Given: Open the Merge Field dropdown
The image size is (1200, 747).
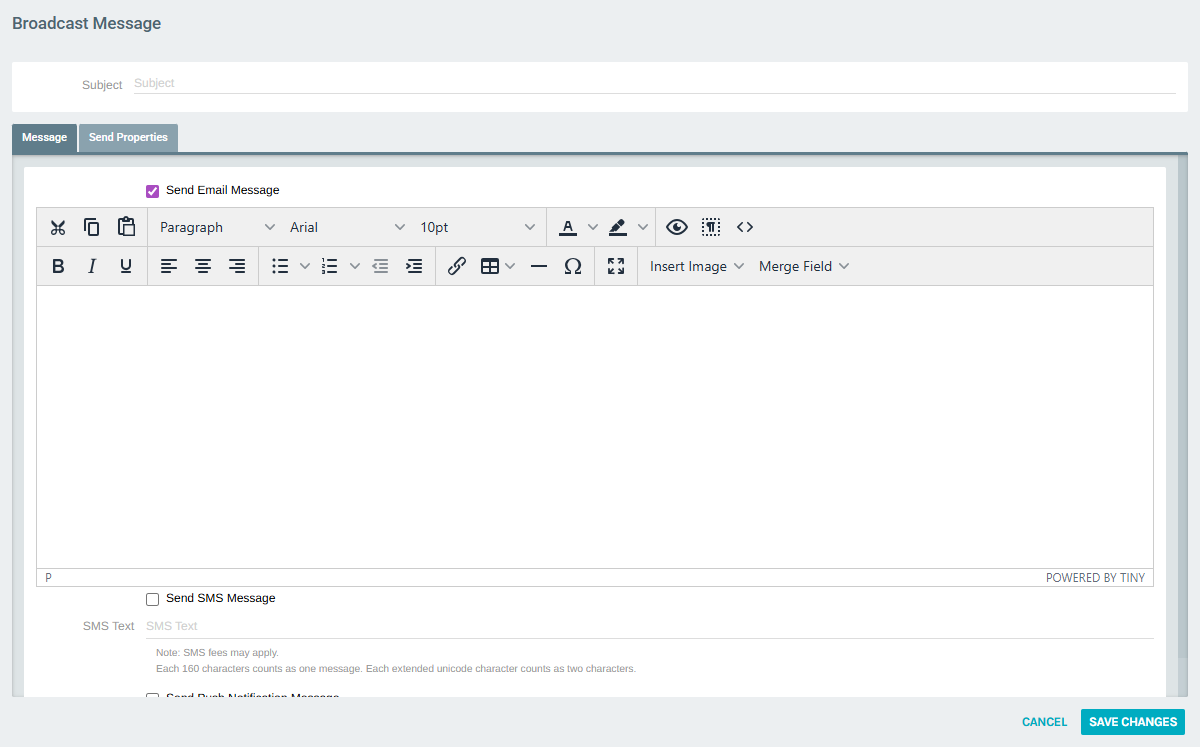Looking at the screenshot, I should pos(803,266).
